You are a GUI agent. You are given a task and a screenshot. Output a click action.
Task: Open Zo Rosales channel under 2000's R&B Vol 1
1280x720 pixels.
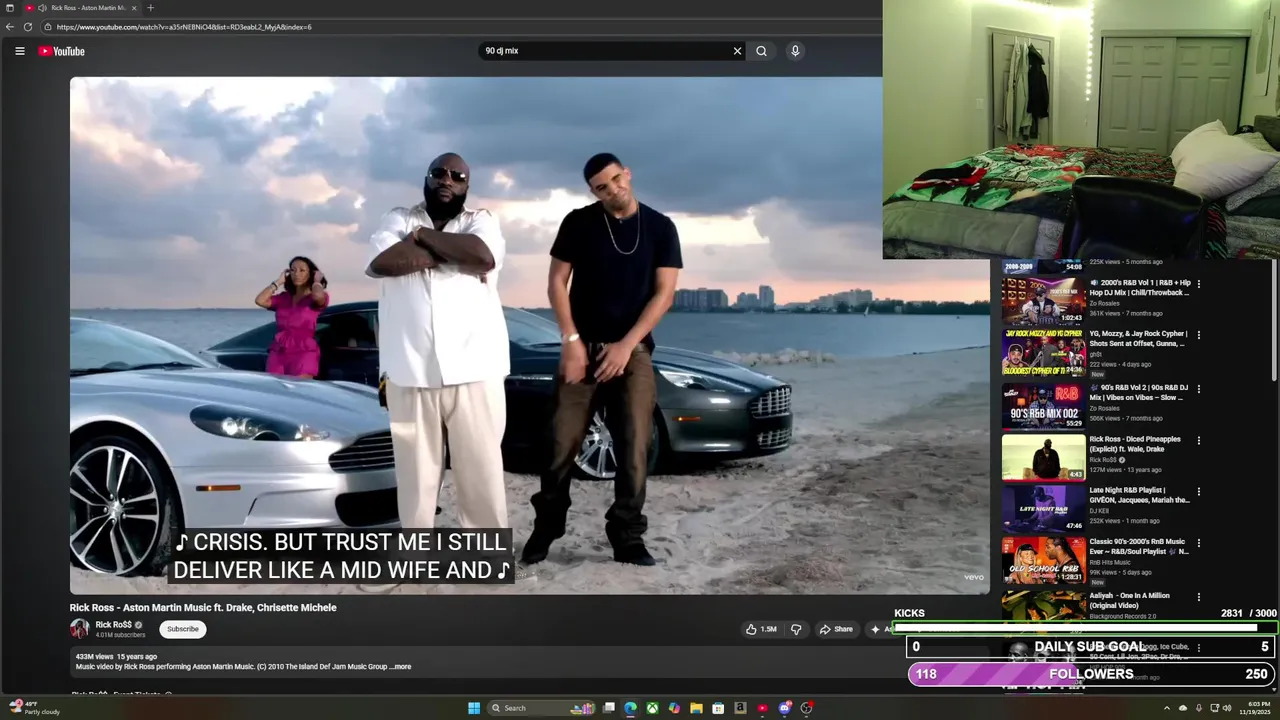pos(1105,303)
